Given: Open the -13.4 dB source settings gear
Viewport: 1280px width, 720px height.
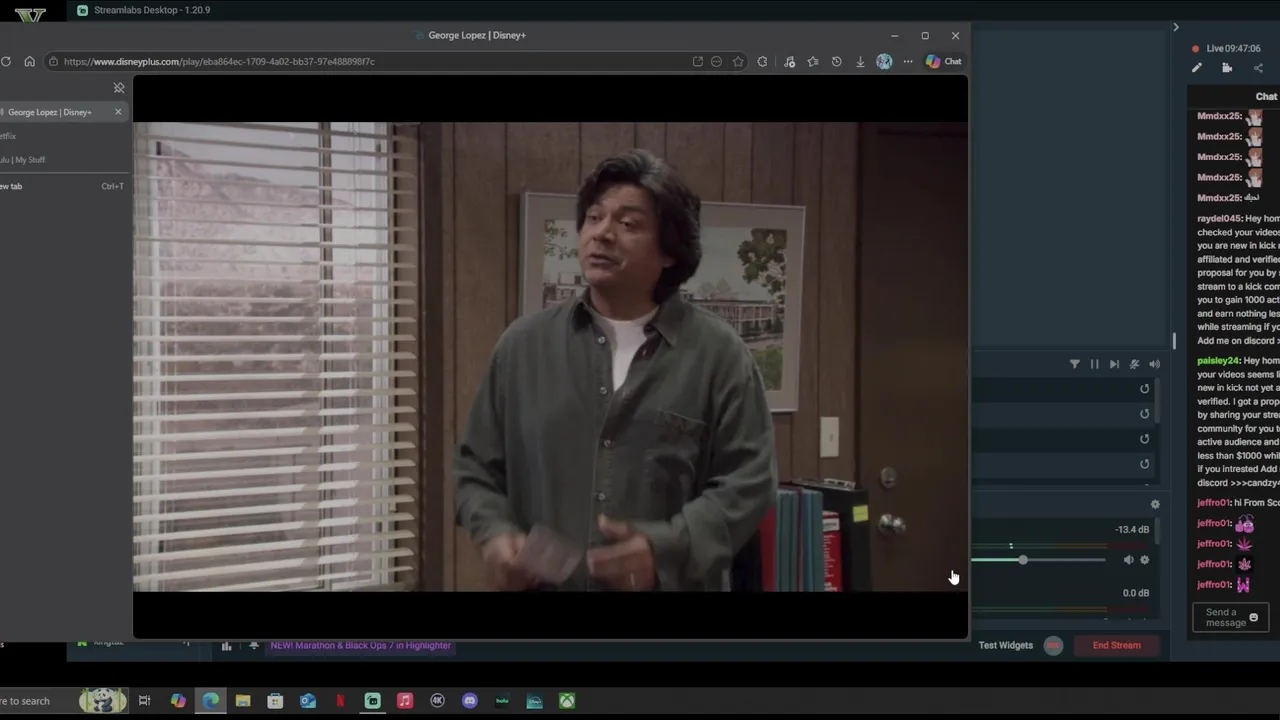Looking at the screenshot, I should [x=1145, y=560].
